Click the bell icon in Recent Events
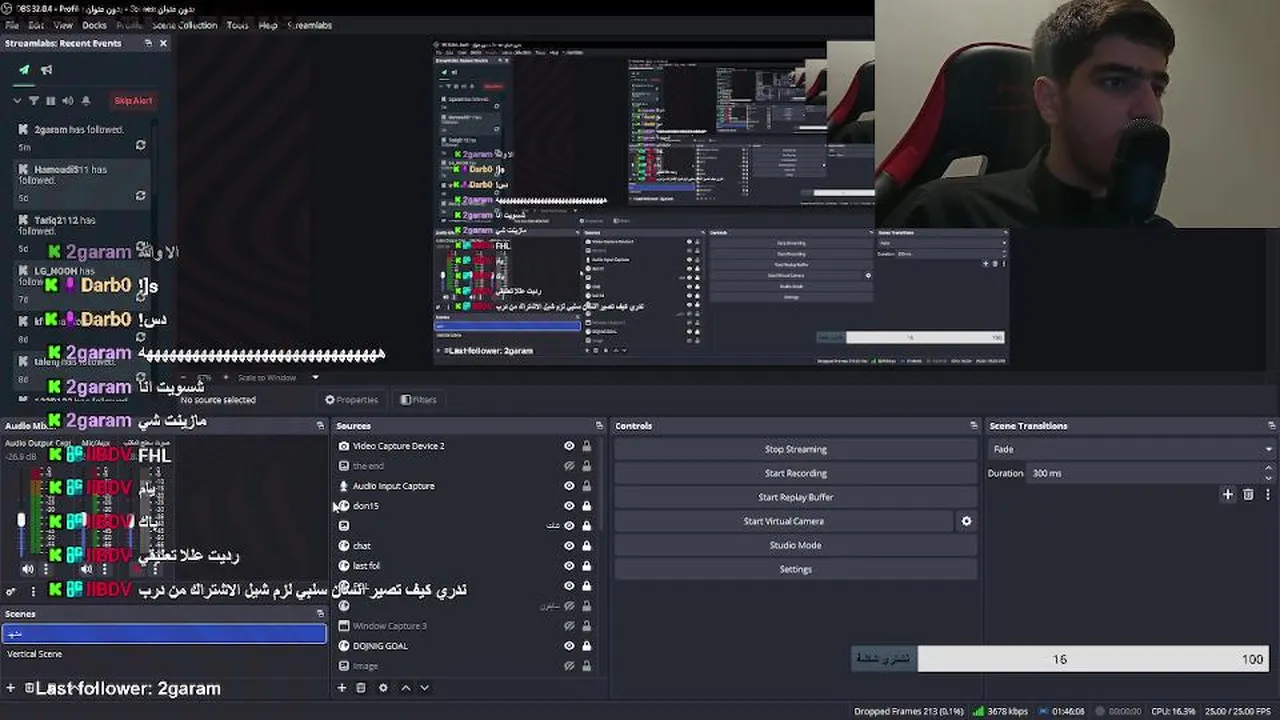The height and width of the screenshot is (720, 1280). tap(86, 100)
